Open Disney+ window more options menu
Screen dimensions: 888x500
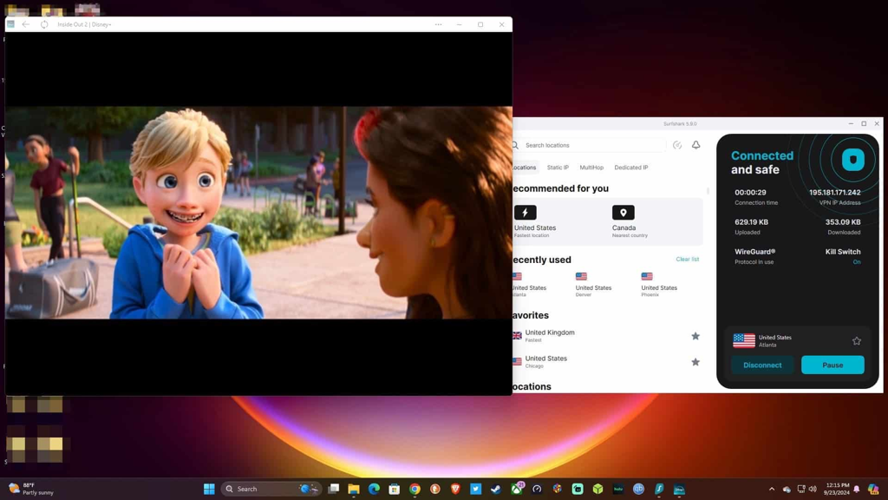438,24
